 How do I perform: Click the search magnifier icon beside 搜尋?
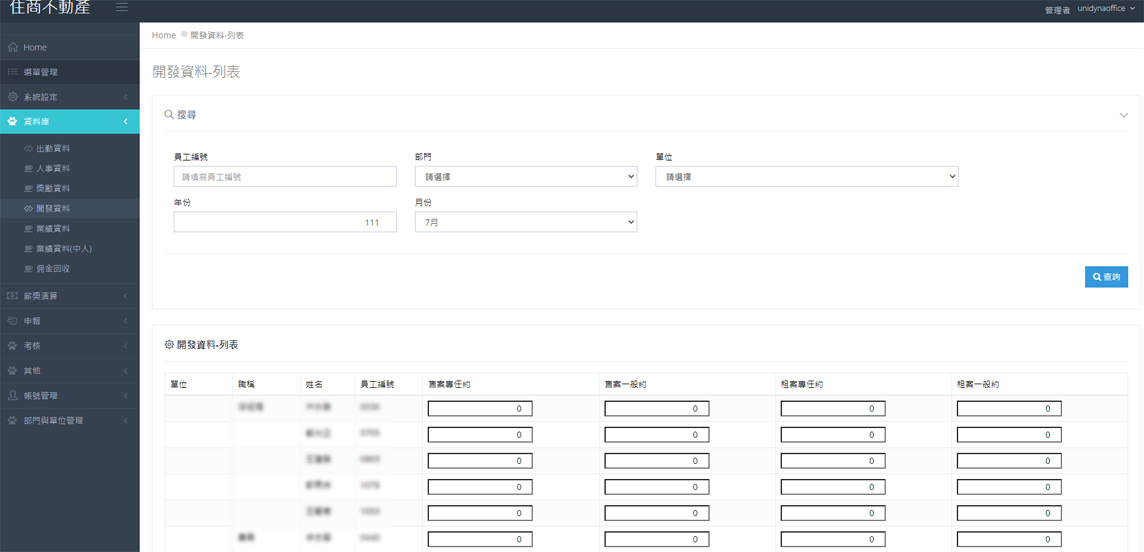(x=169, y=115)
